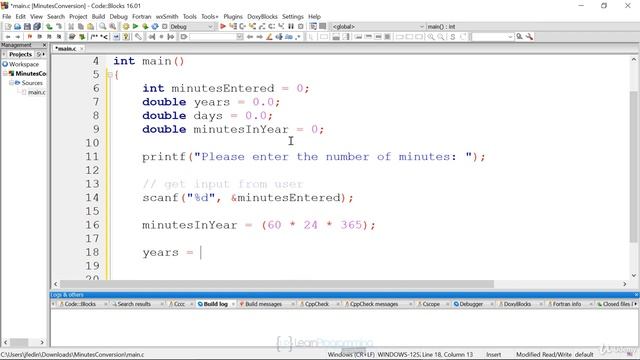
Task: Click the highlight pen icon
Action: click(269, 37)
